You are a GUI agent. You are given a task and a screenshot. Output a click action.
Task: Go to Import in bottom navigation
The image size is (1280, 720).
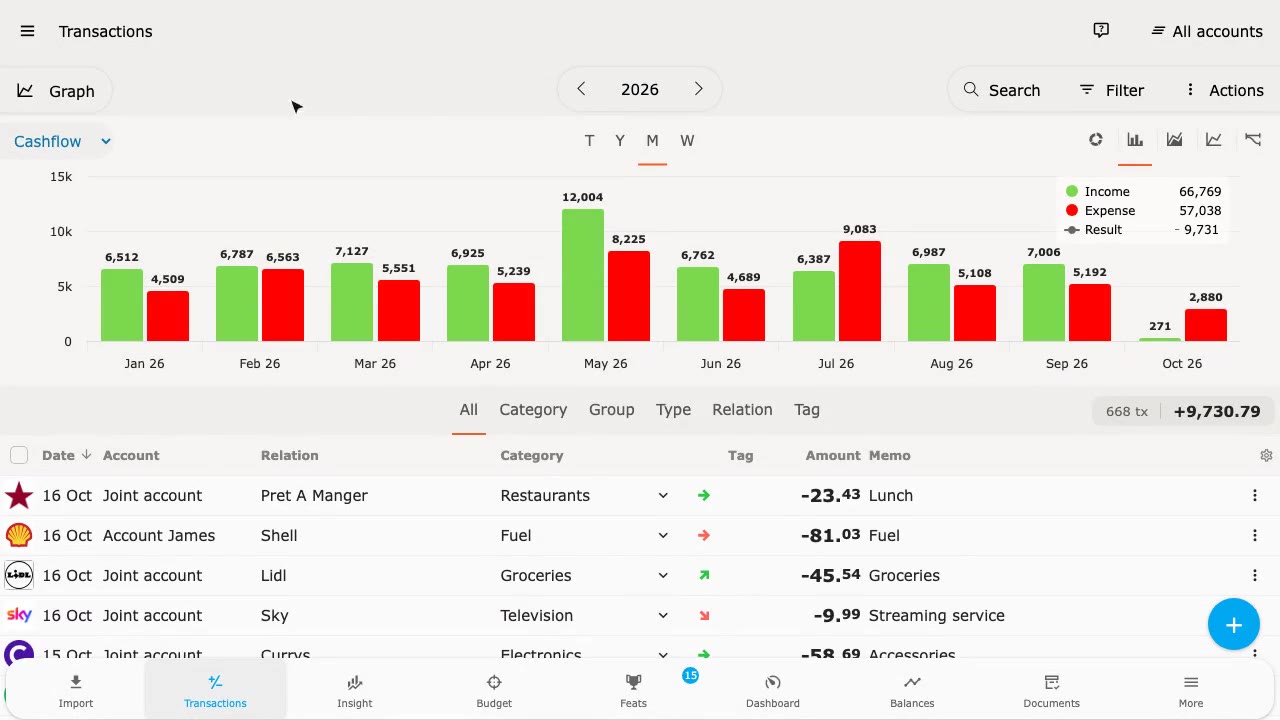pos(76,690)
